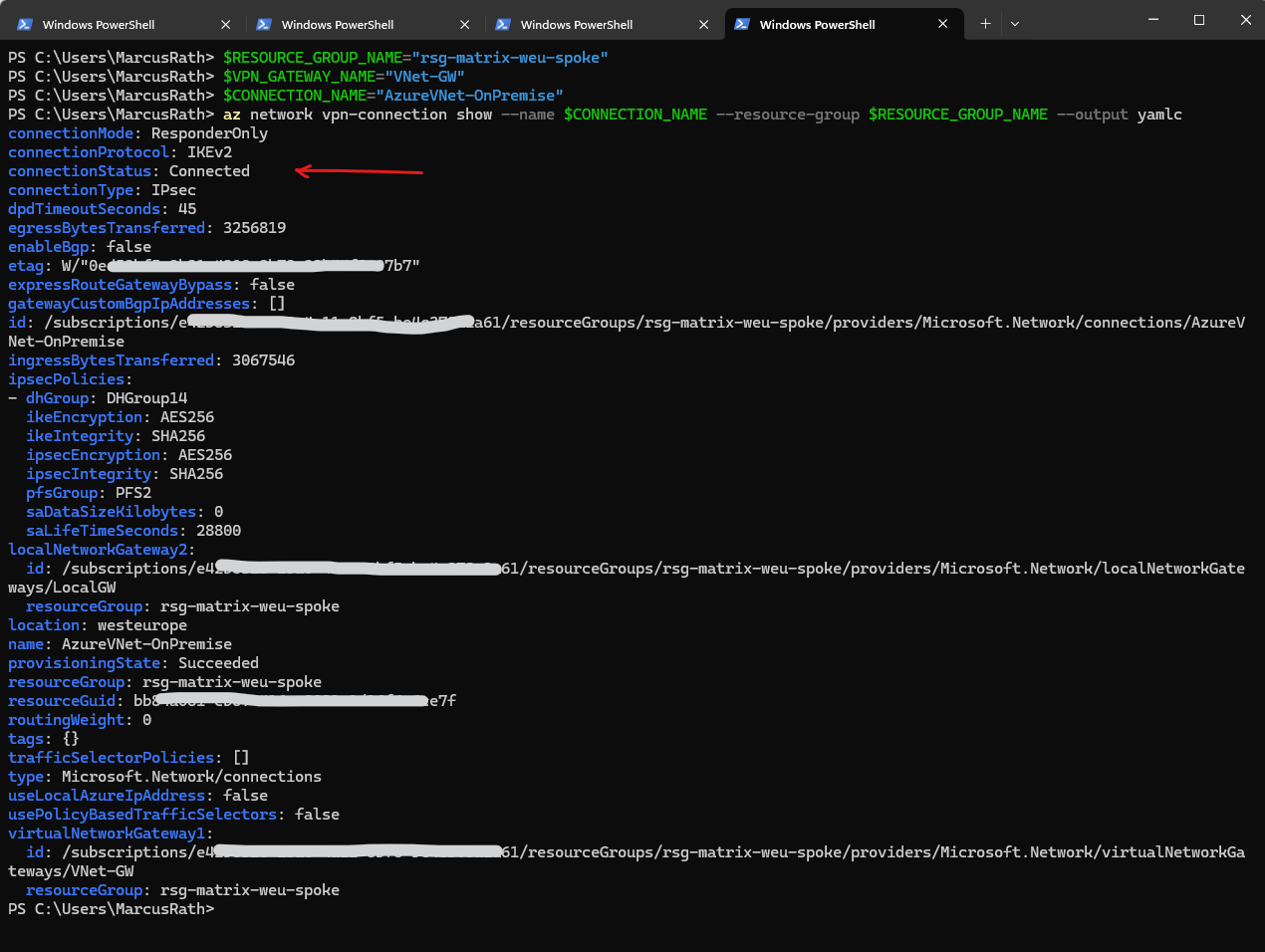This screenshot has height=952, width=1265.
Task: Click the "provisioningState" key
Action: tap(84, 663)
